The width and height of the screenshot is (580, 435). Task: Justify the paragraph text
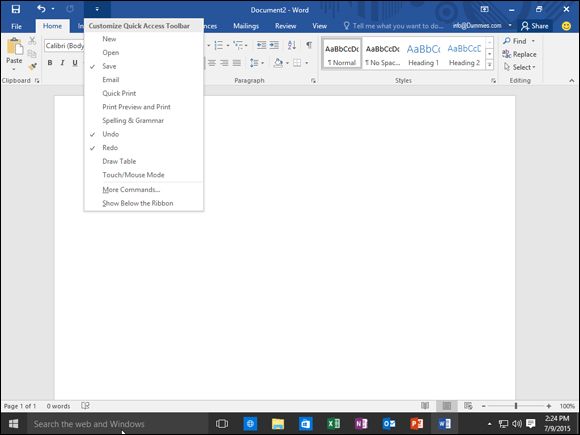[x=237, y=63]
